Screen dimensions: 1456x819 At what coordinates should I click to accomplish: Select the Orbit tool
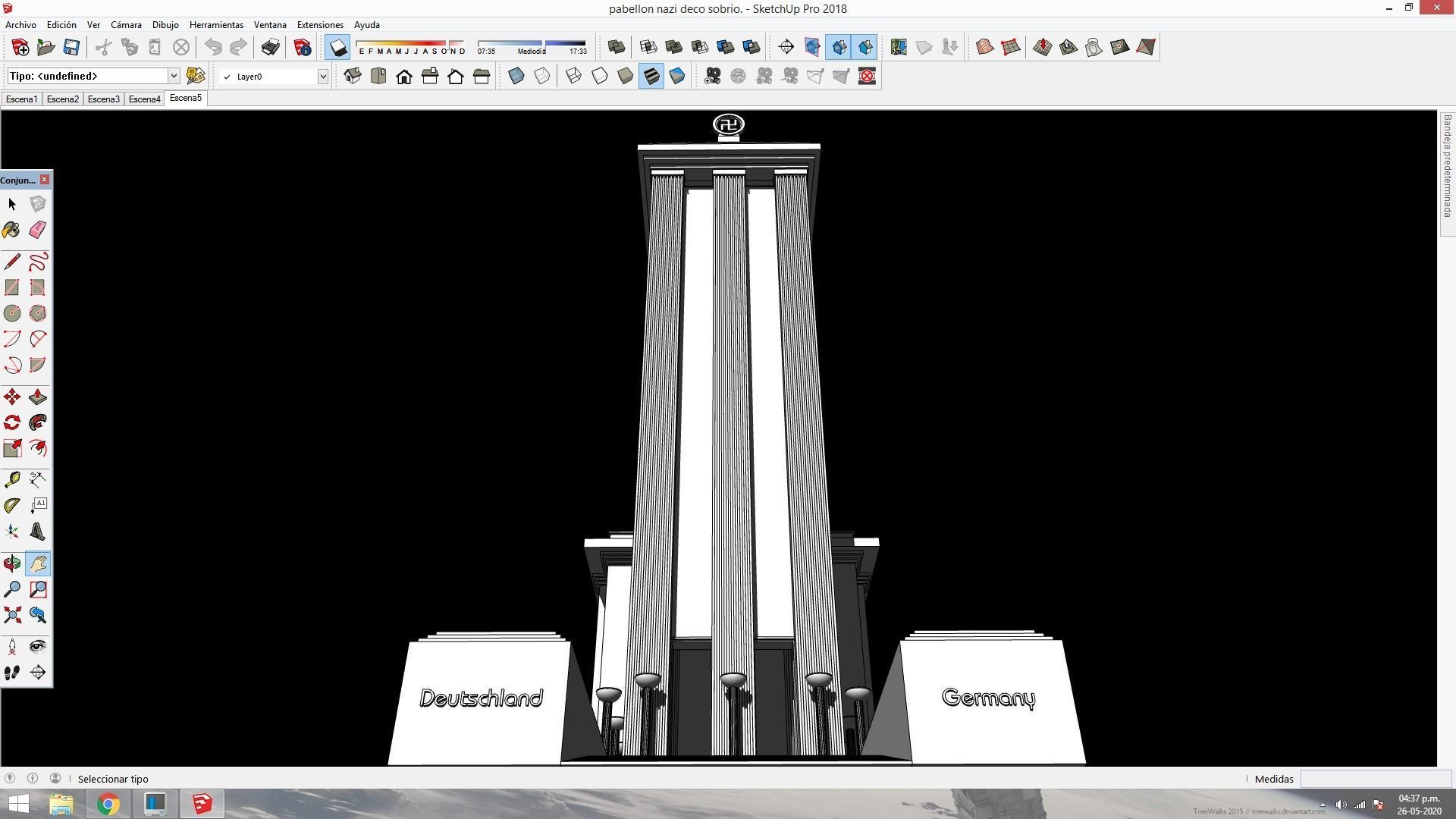12,563
